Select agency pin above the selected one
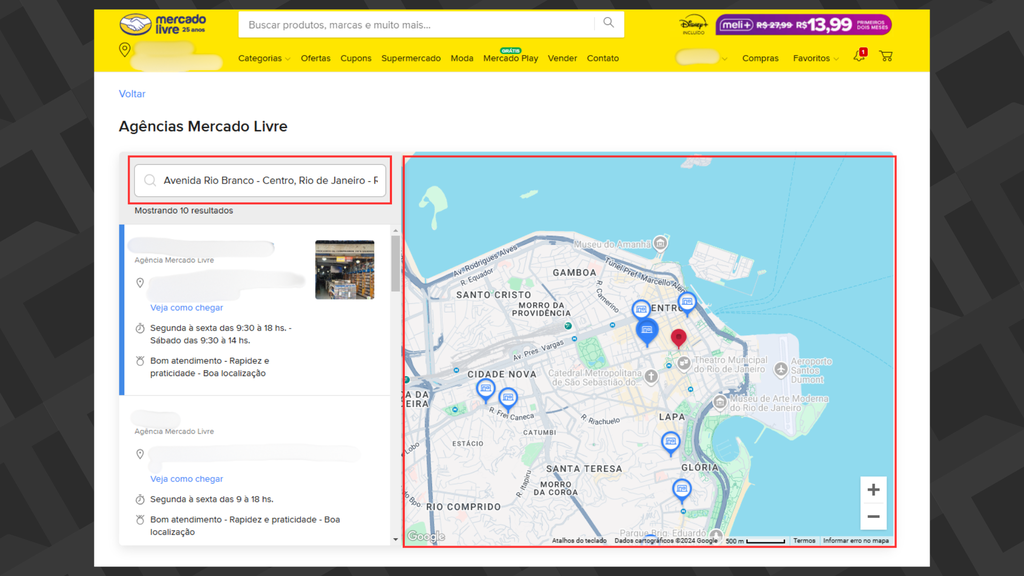The width and height of the screenshot is (1024, 576). pos(641,309)
